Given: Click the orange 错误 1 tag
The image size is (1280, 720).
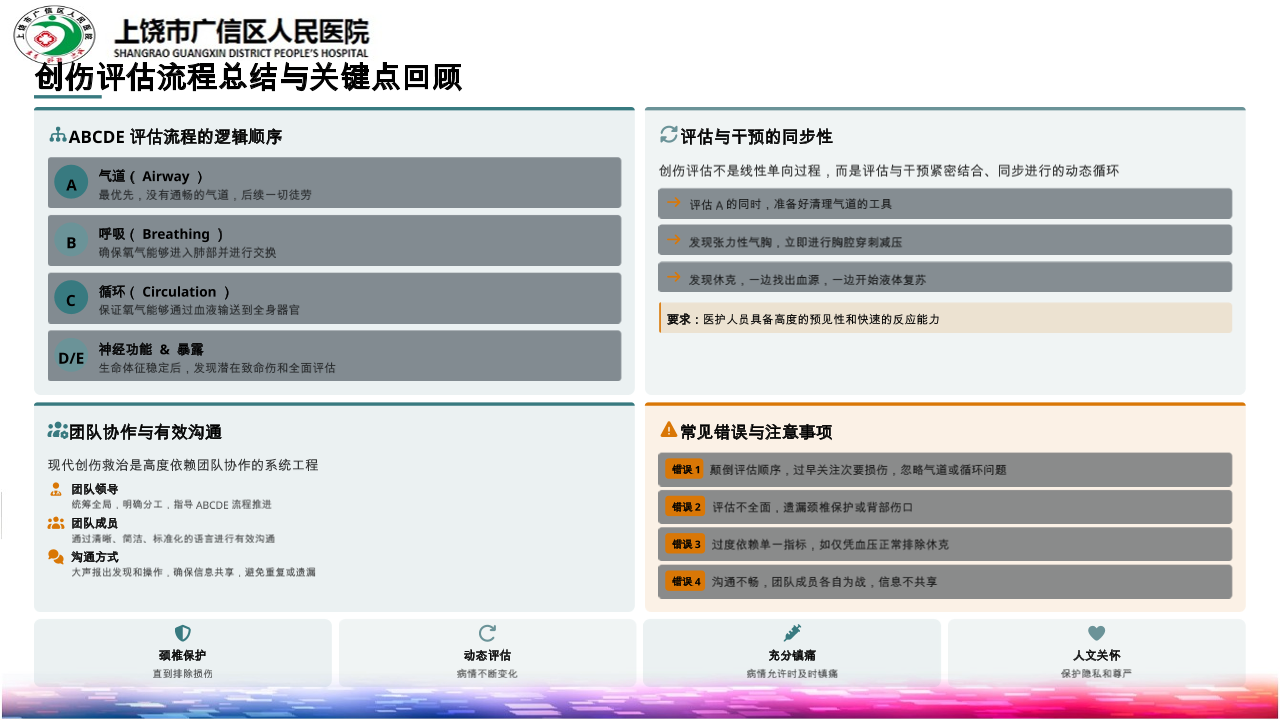Looking at the screenshot, I should [686, 470].
